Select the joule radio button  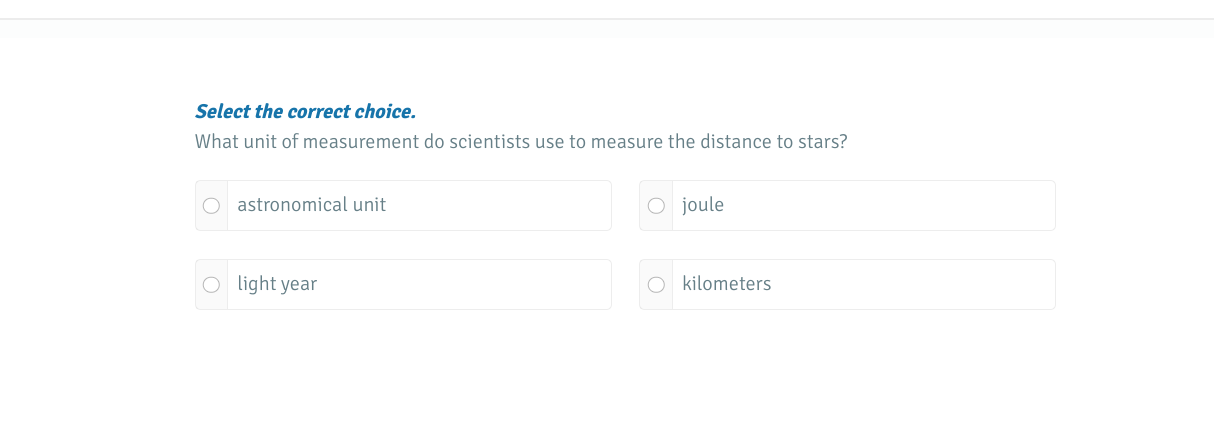[656, 206]
